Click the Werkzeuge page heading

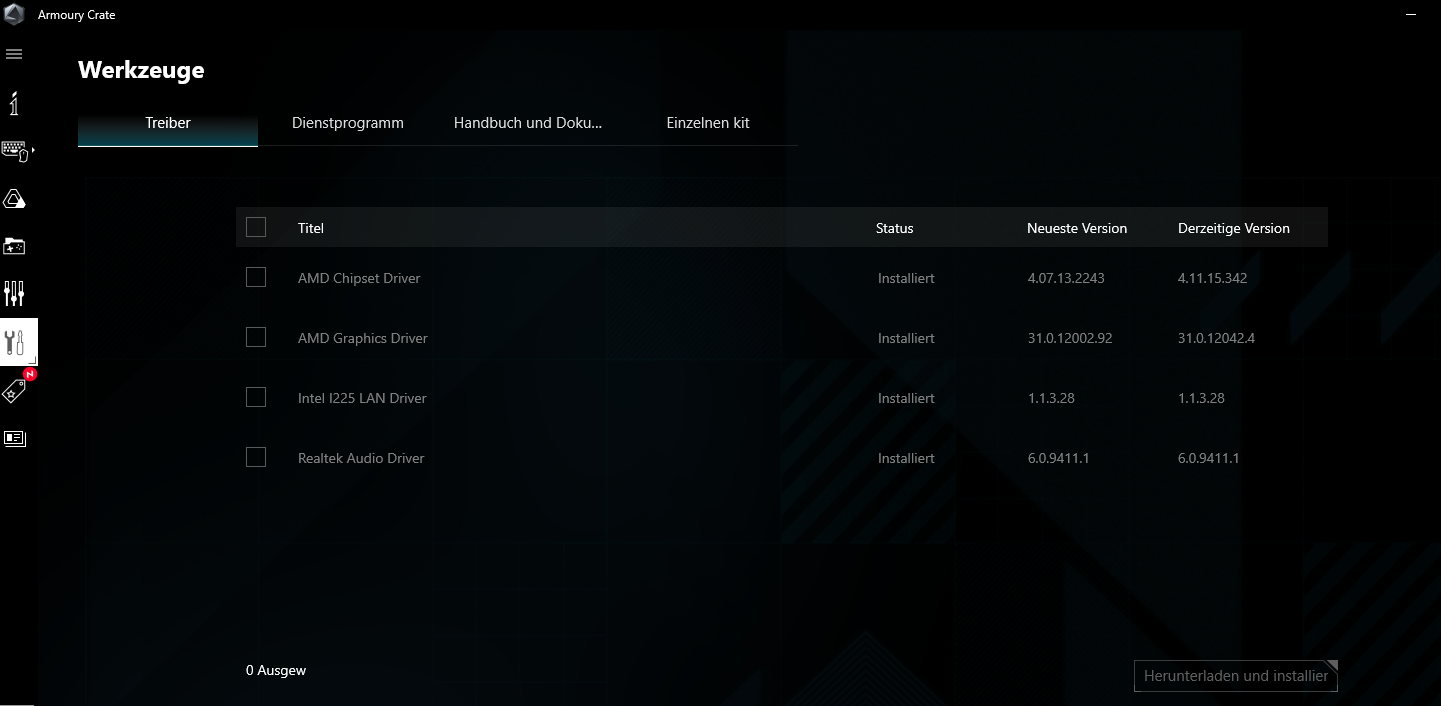pos(141,70)
